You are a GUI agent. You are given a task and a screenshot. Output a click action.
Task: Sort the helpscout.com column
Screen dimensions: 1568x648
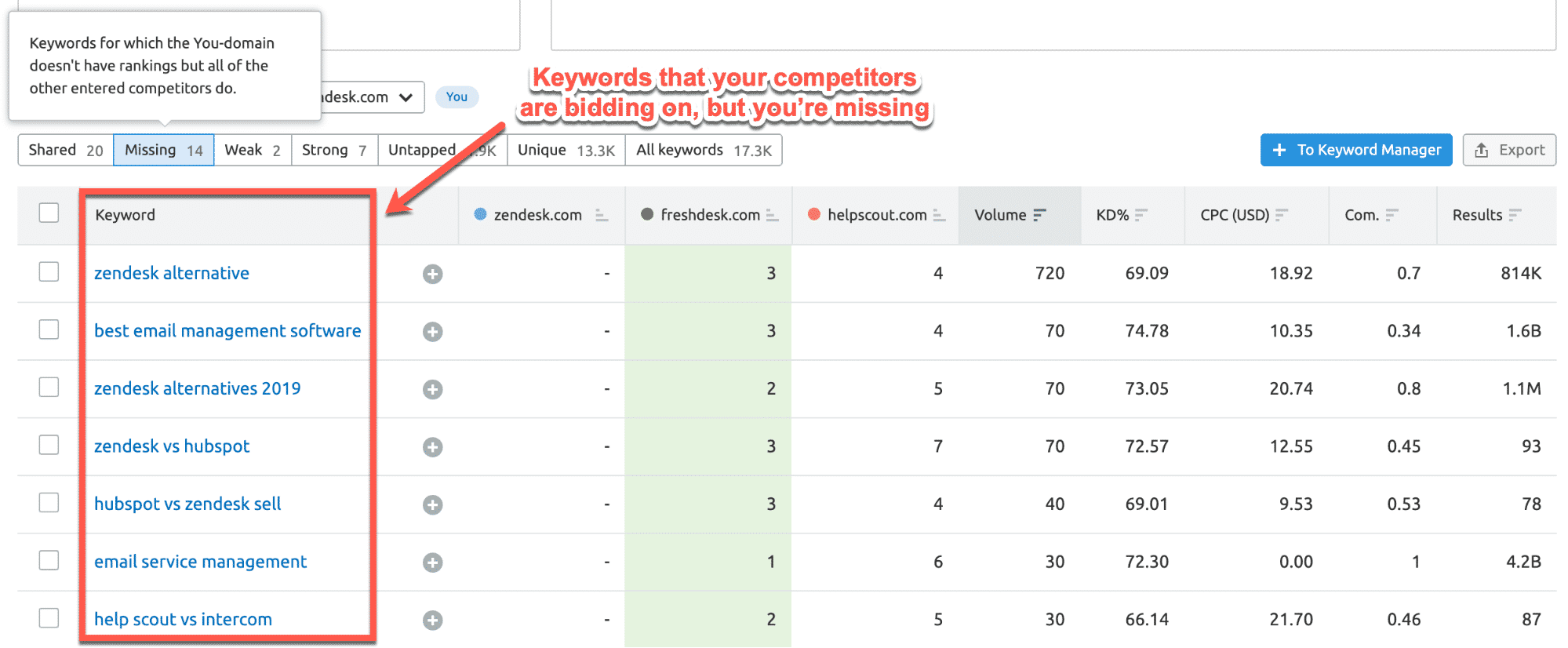[939, 215]
